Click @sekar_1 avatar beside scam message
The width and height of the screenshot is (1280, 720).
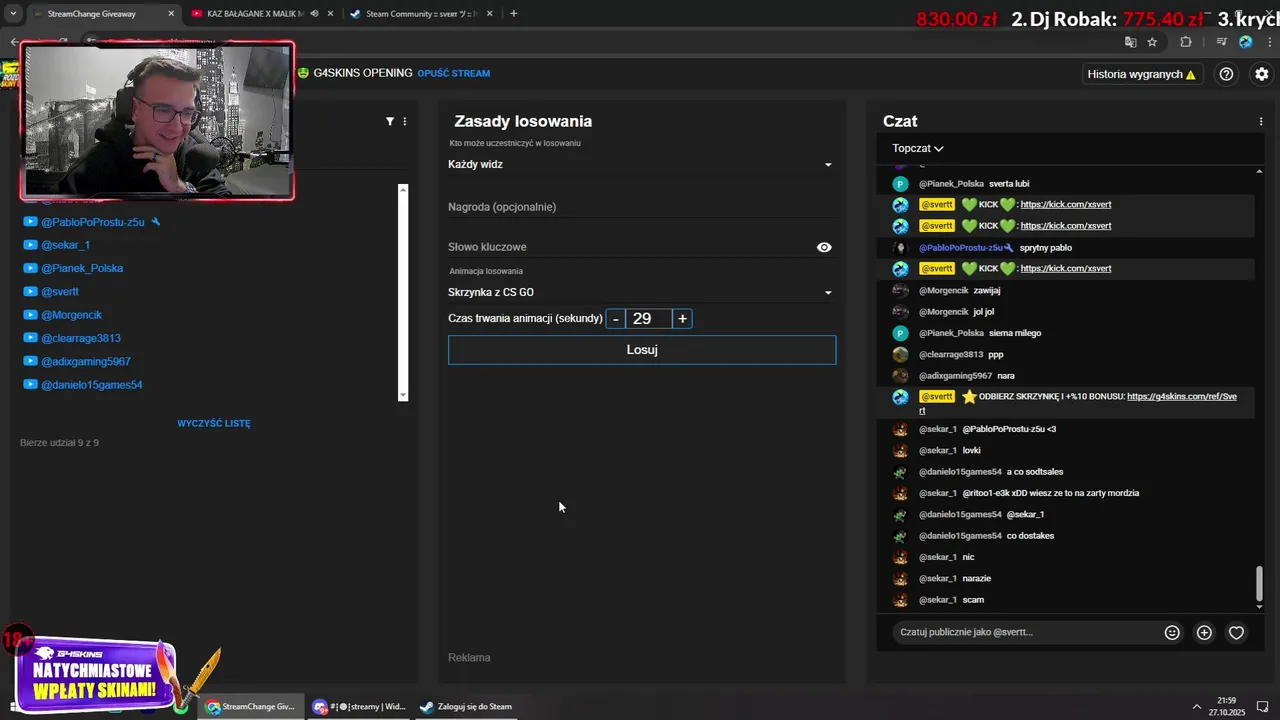900,600
